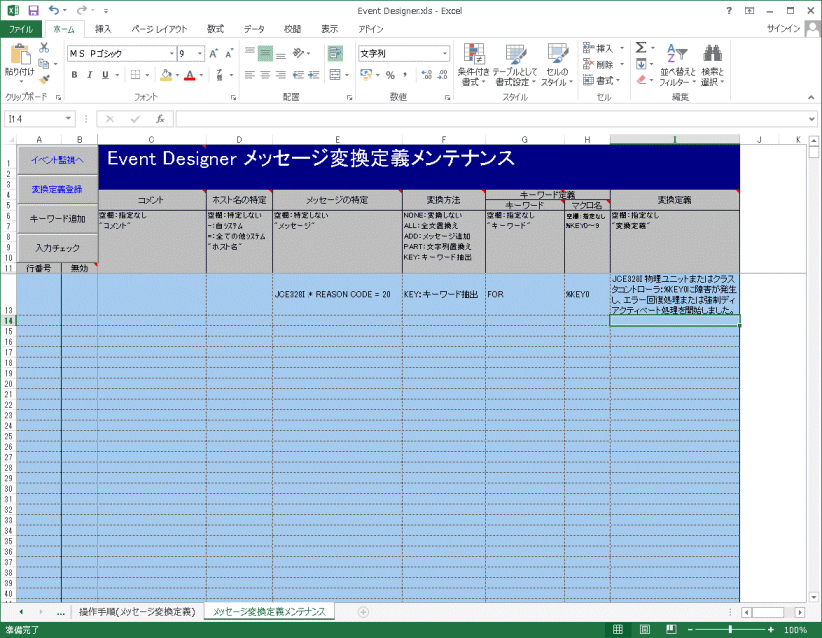The height and width of the screenshot is (638, 822).
Task: Open the File (ファイル) tab
Action: click(21, 29)
